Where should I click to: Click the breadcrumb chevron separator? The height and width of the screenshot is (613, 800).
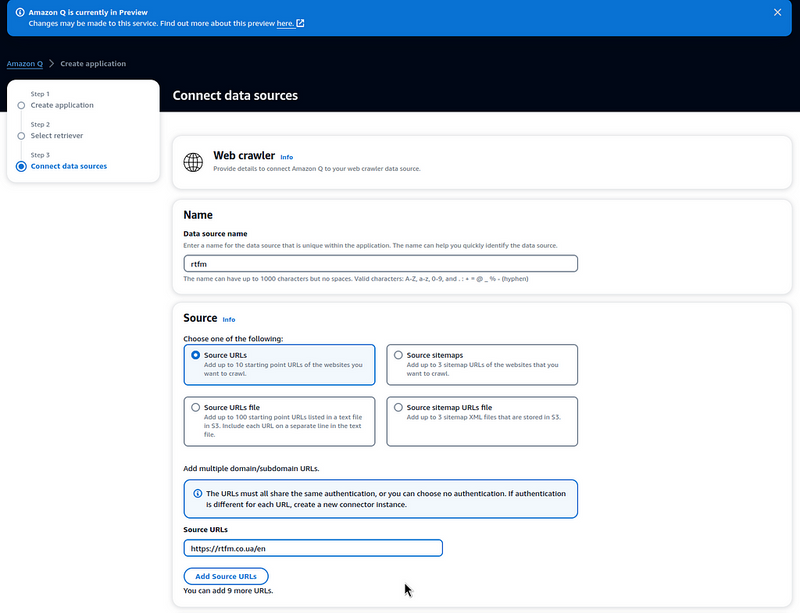51,64
